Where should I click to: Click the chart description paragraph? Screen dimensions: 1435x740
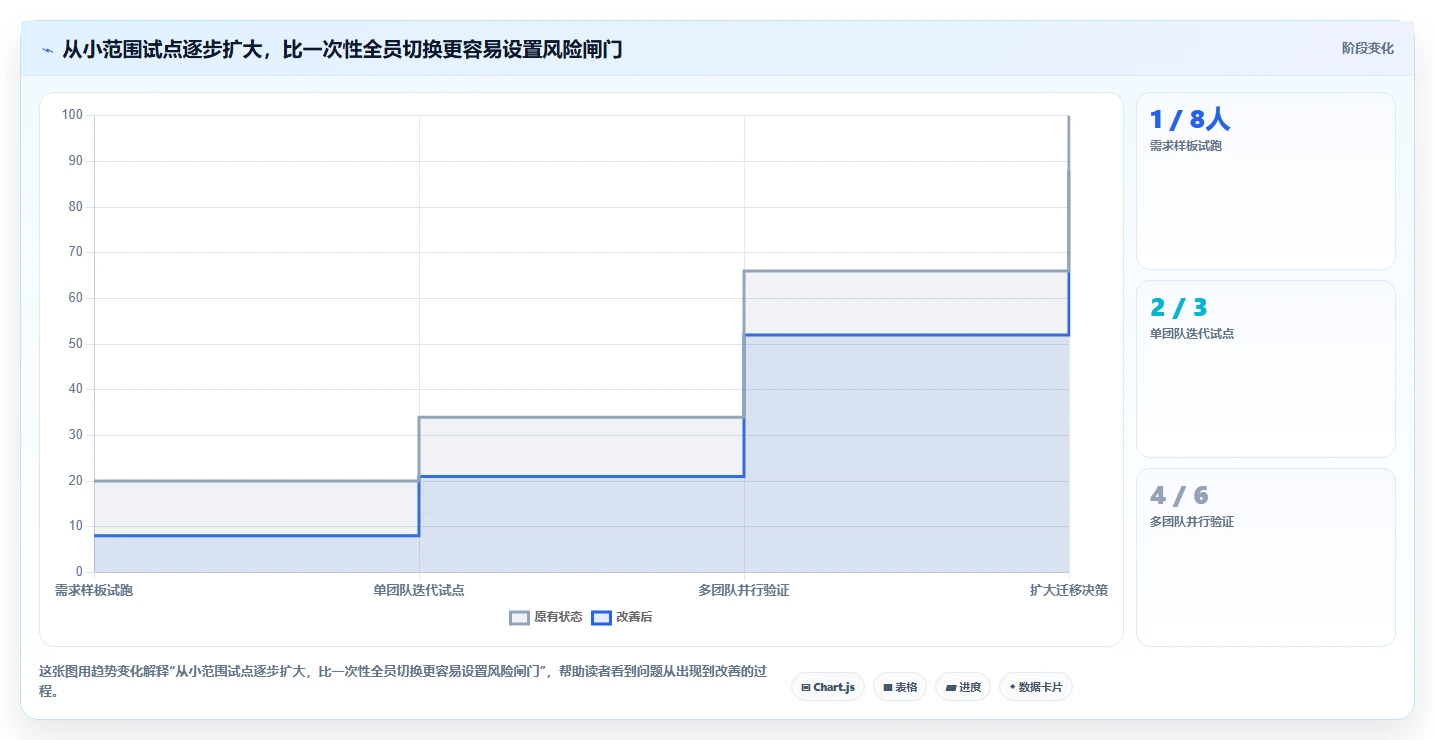(x=402, y=681)
